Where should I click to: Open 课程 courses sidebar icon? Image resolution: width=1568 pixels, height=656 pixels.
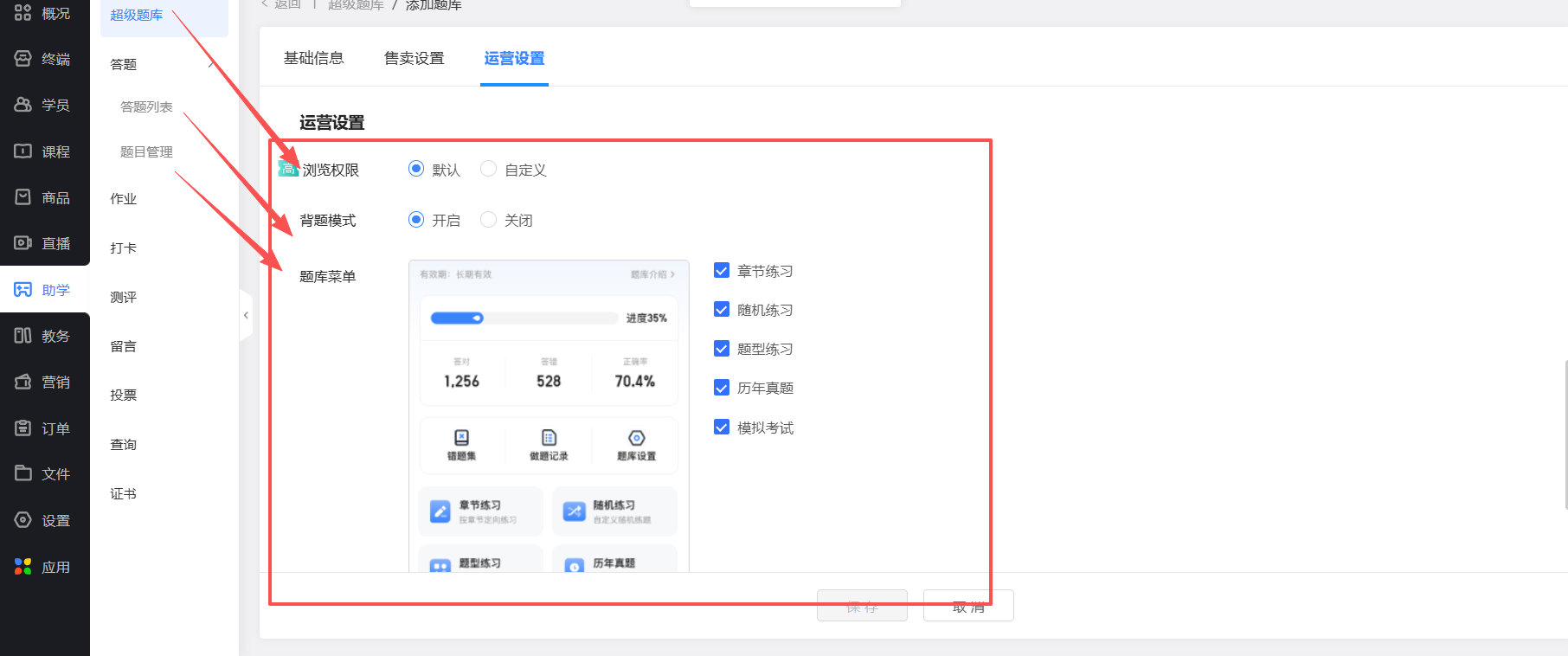tap(23, 151)
